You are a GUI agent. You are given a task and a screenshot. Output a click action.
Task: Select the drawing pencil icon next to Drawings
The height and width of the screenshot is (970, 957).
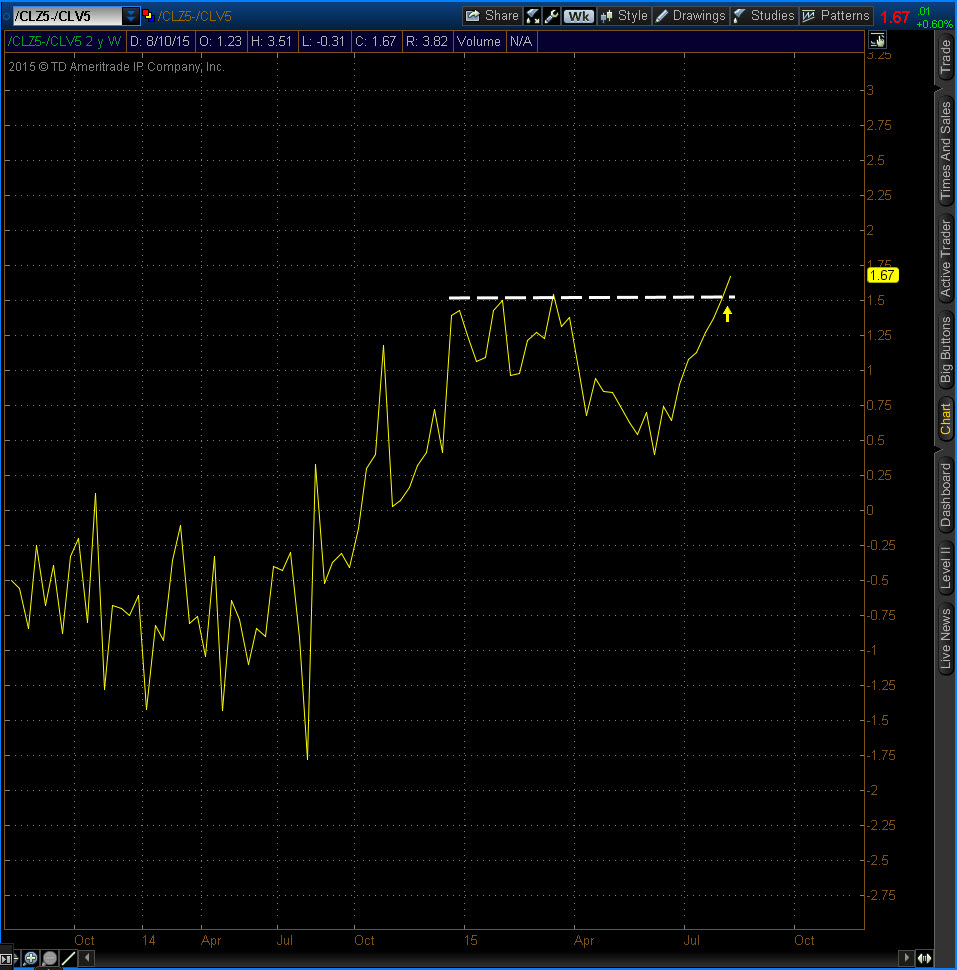point(661,15)
